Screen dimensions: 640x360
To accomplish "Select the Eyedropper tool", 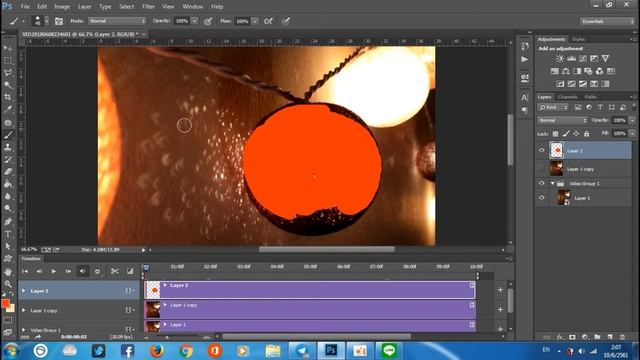I will 8,109.
